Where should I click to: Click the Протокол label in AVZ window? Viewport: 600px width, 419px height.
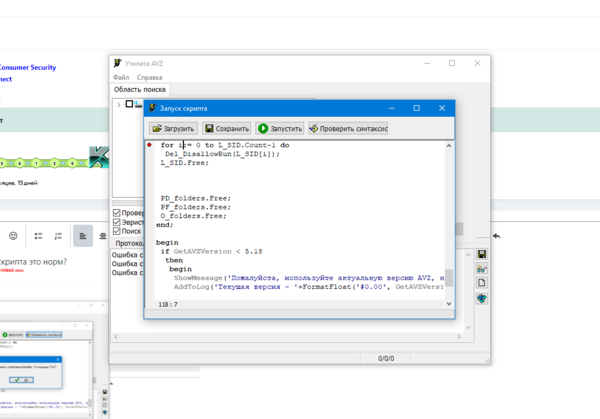[x=129, y=243]
